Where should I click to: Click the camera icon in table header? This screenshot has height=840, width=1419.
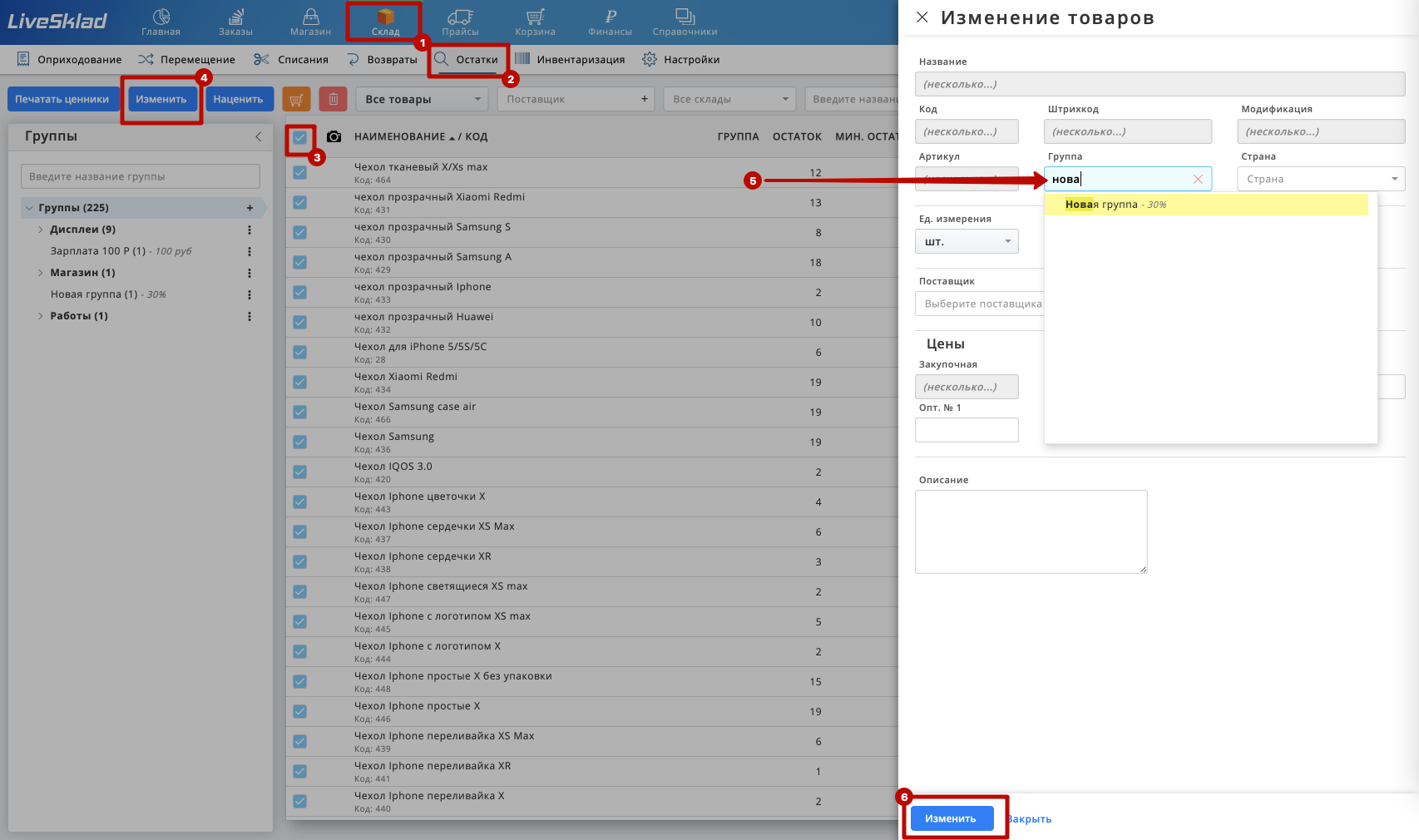coord(334,136)
